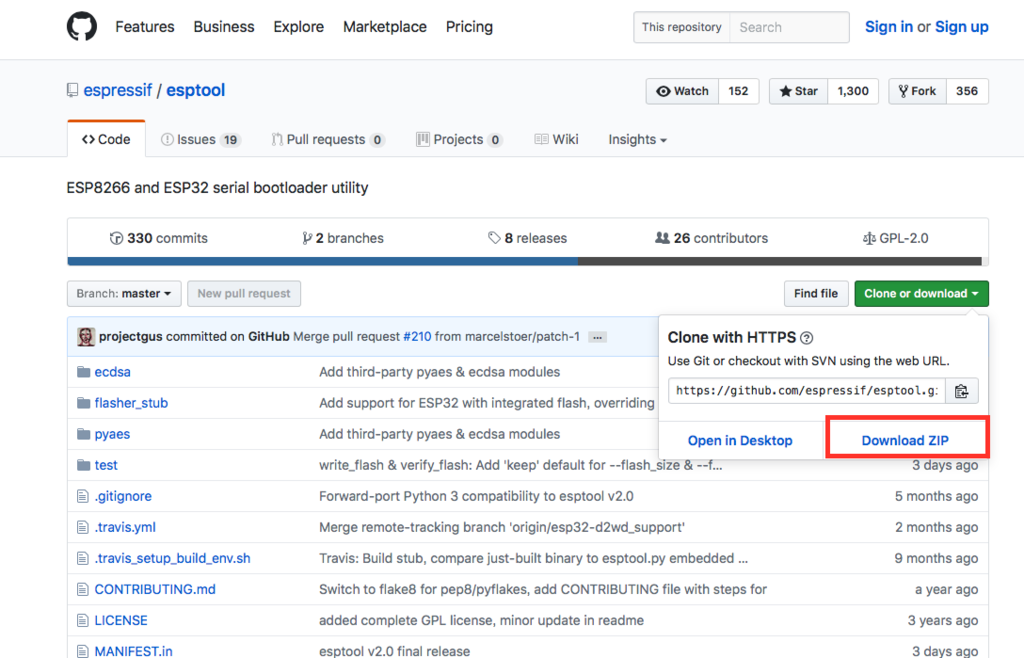Open projectgus avatar thumbnail
This screenshot has width=1024, height=658.
[x=86, y=337]
